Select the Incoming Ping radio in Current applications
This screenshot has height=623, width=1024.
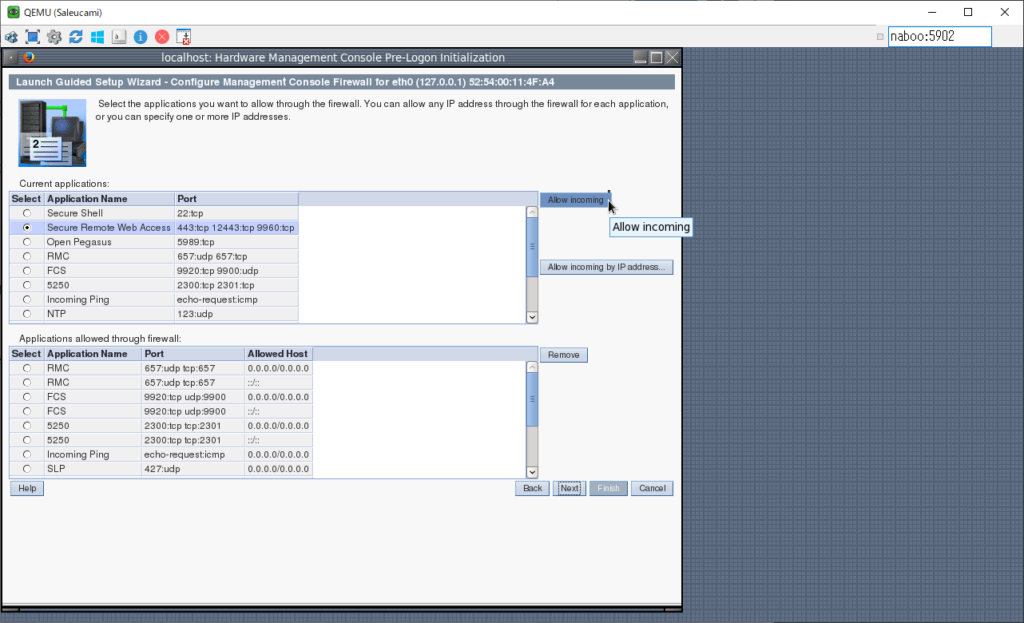27,300
